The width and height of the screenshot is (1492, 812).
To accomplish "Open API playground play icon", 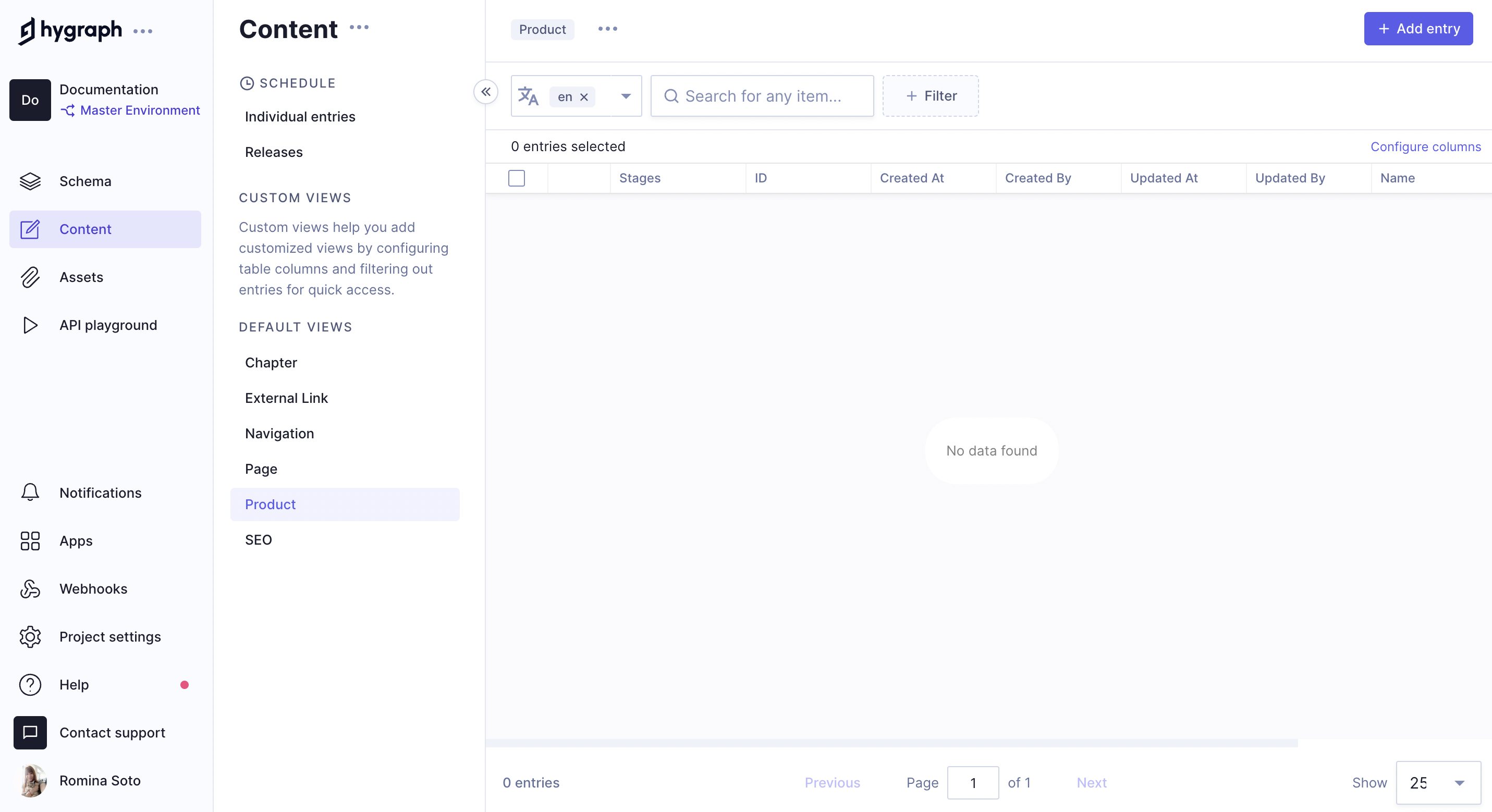I will [x=30, y=326].
